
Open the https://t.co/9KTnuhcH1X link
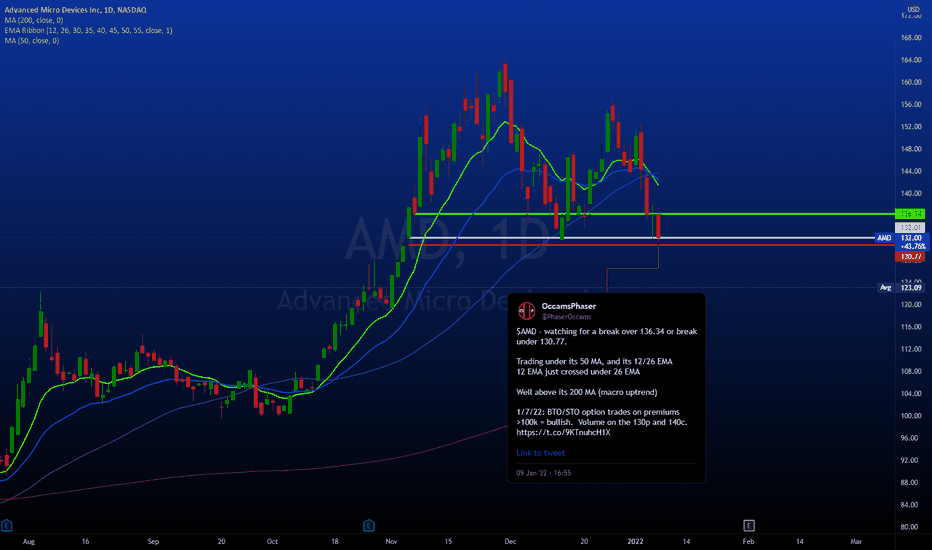pyautogui.click(x=563, y=432)
